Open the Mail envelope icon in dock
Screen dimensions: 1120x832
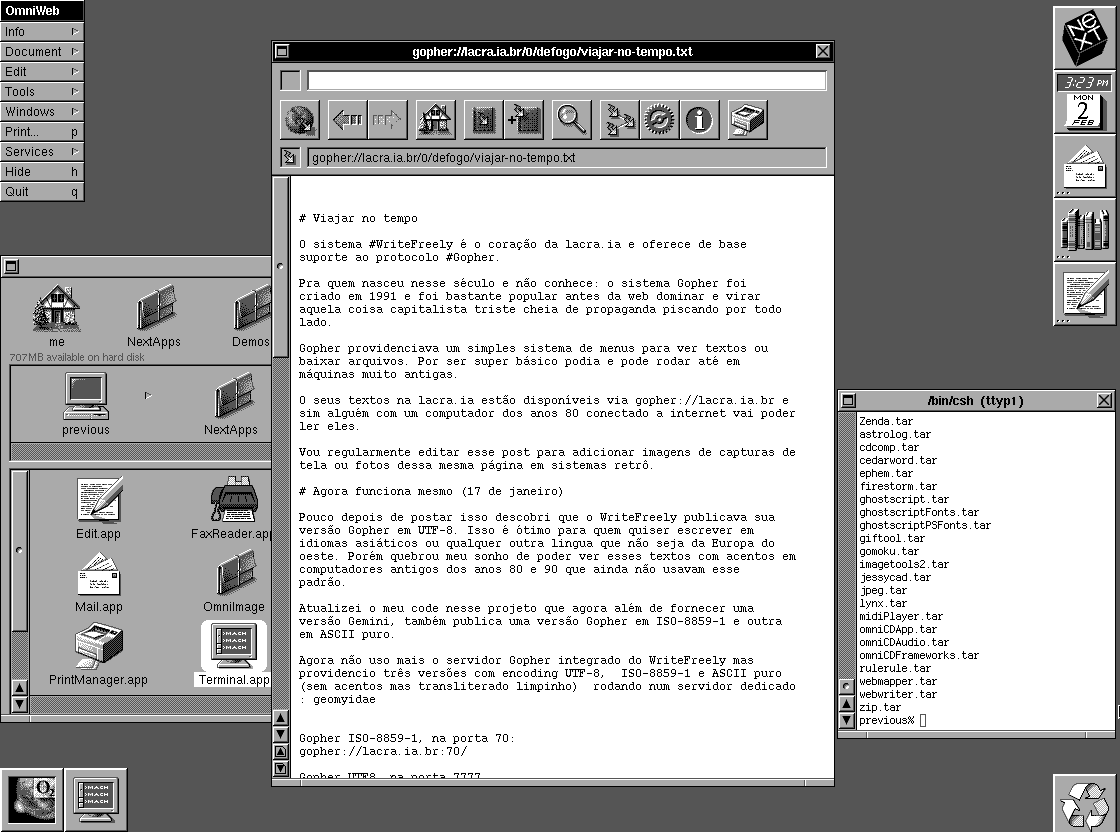(x=1084, y=166)
